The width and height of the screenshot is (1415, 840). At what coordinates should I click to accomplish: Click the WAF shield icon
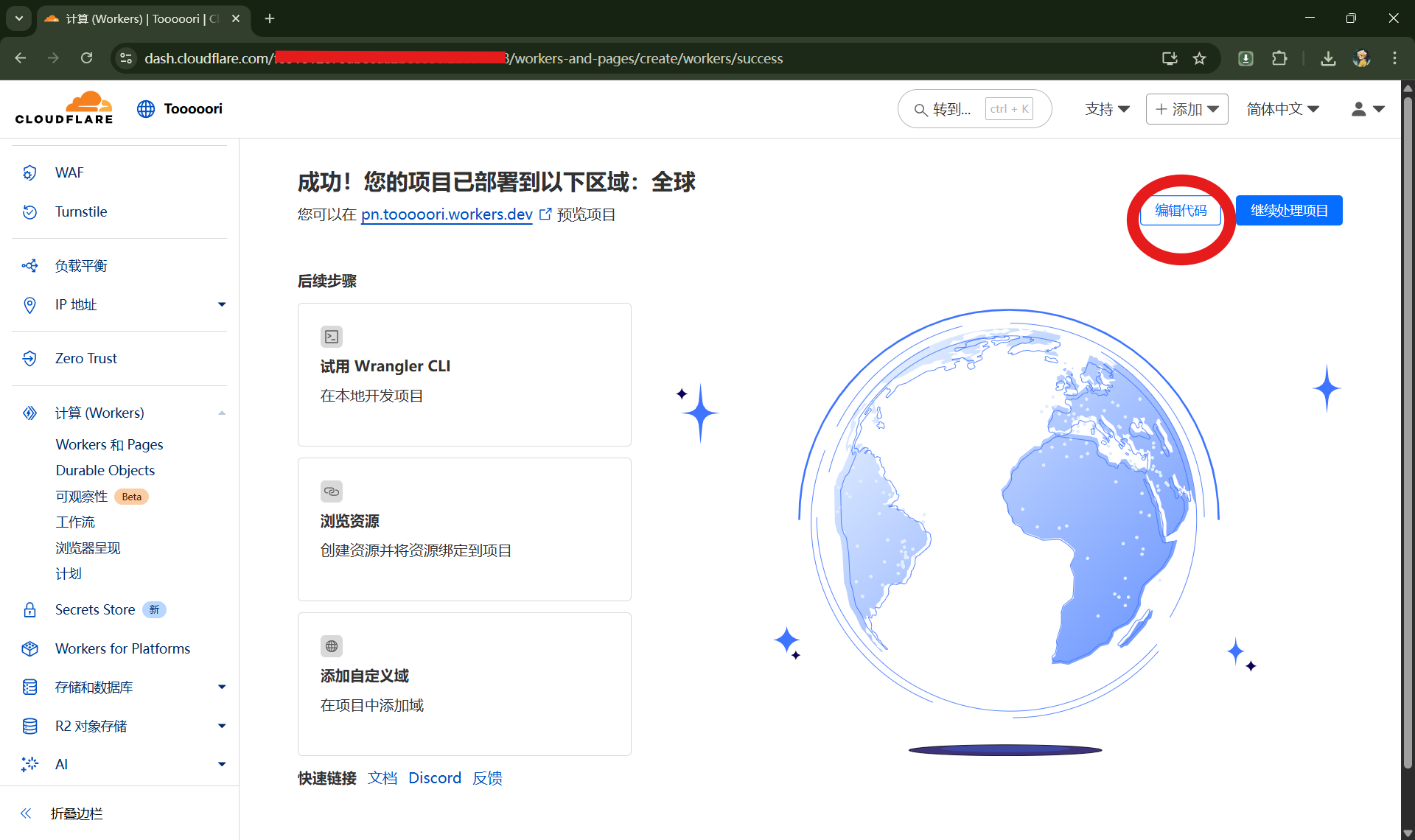[x=29, y=172]
